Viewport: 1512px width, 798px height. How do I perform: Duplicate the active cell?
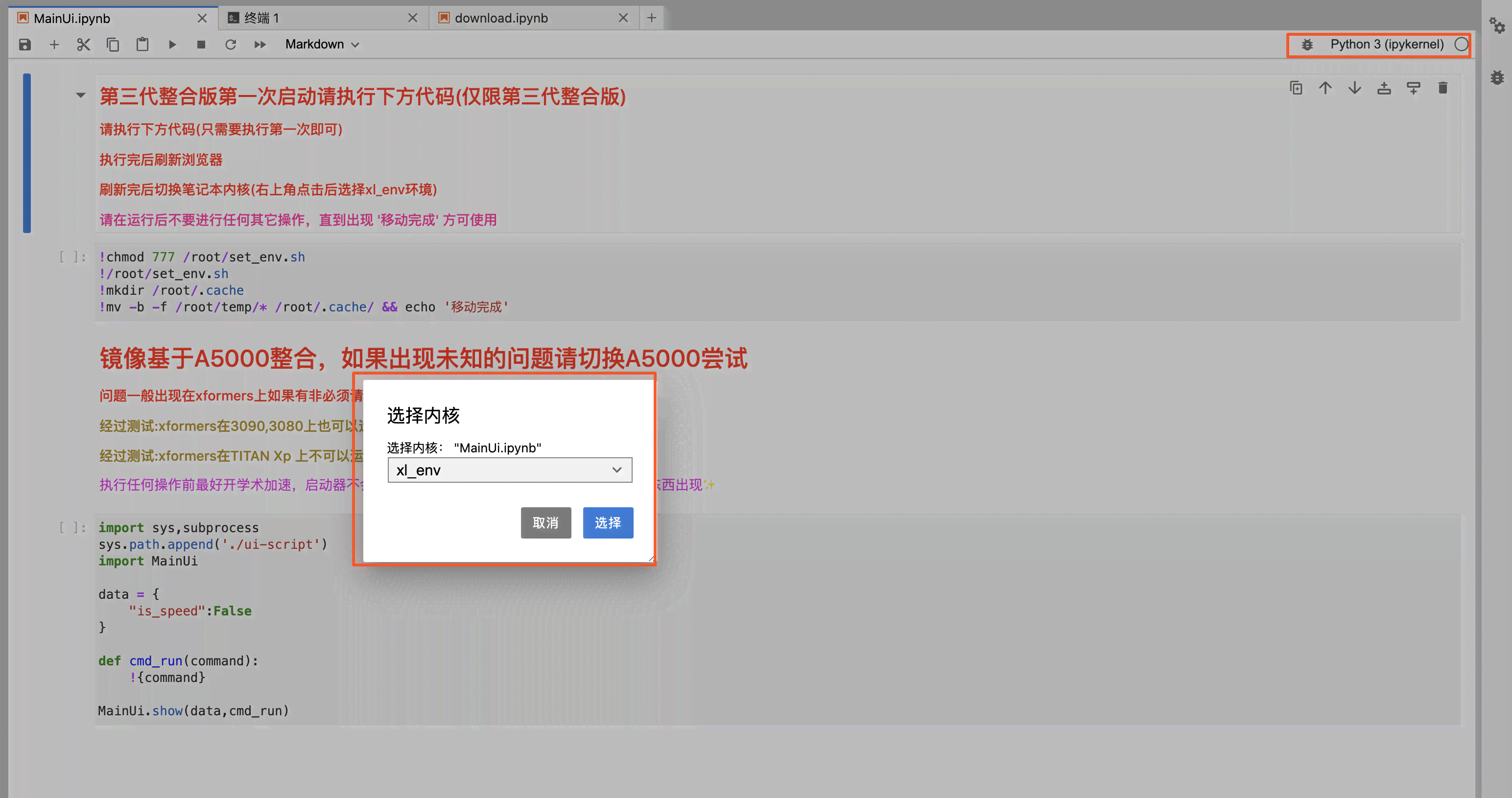coord(1296,88)
